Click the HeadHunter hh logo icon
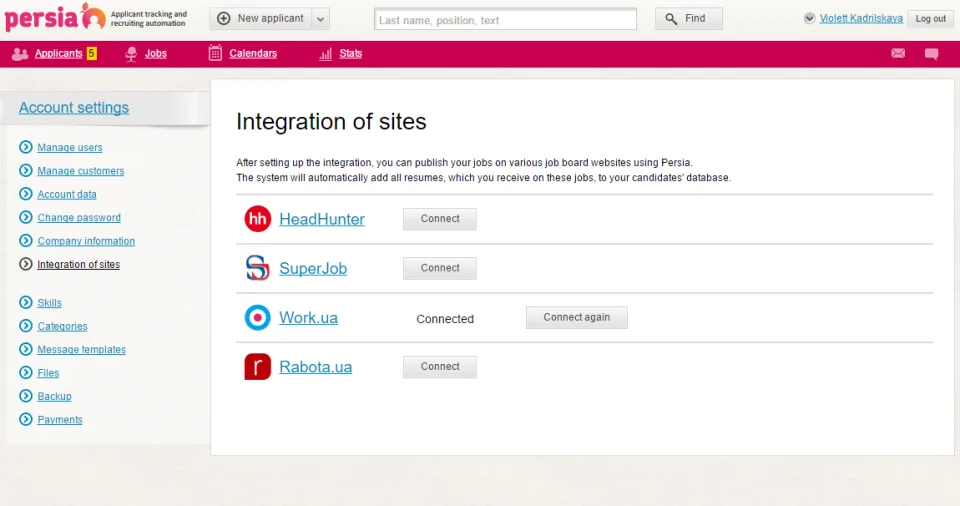 click(x=258, y=219)
